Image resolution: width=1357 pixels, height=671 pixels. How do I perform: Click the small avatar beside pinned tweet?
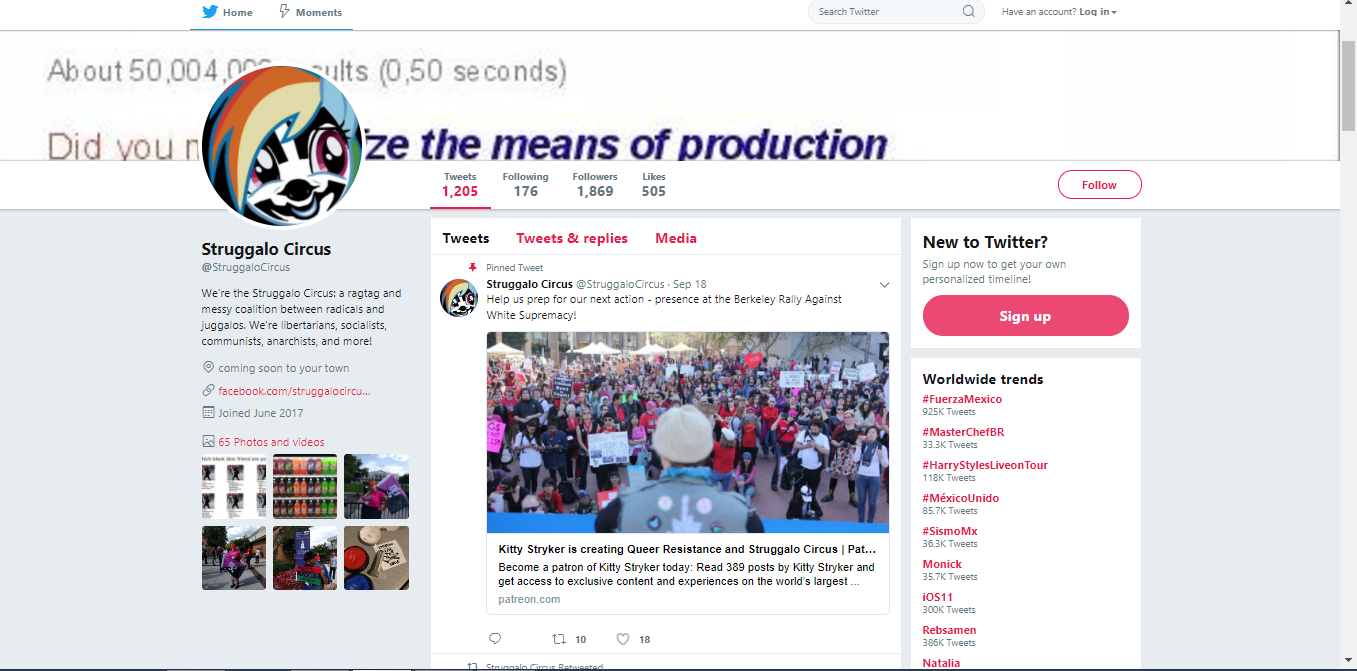(459, 298)
